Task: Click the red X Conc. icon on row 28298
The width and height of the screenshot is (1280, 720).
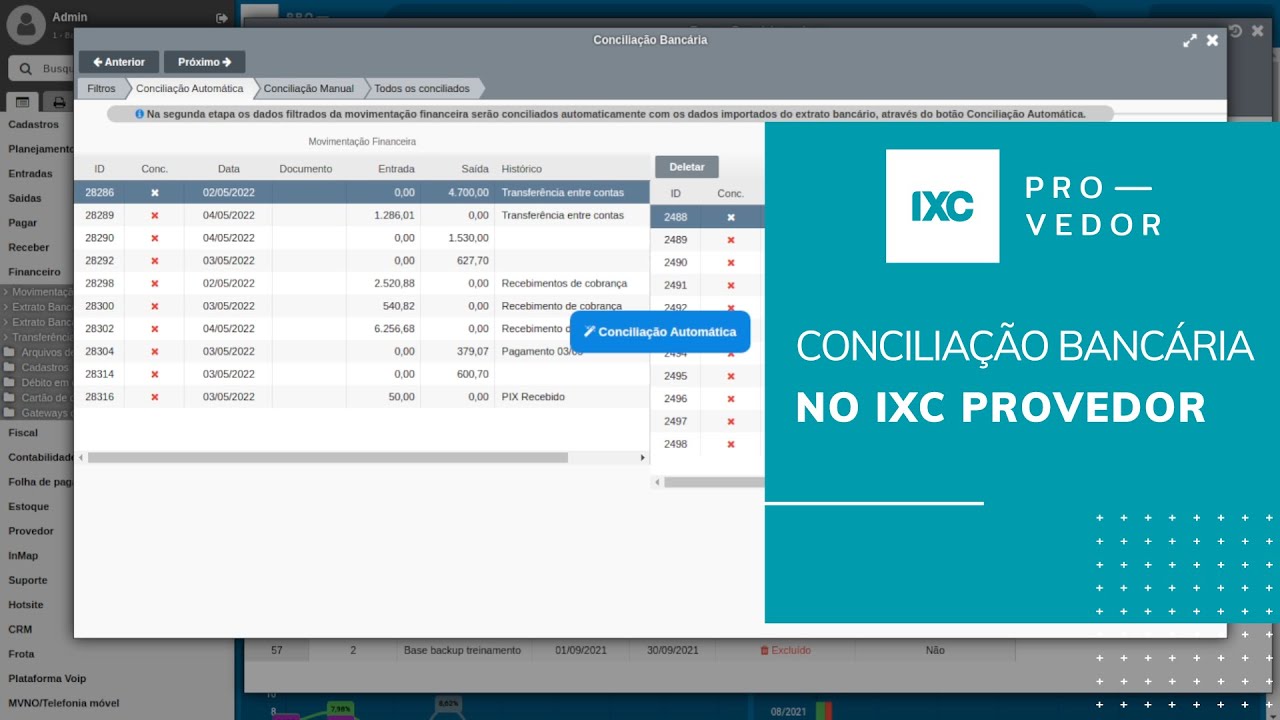Action: pos(154,283)
